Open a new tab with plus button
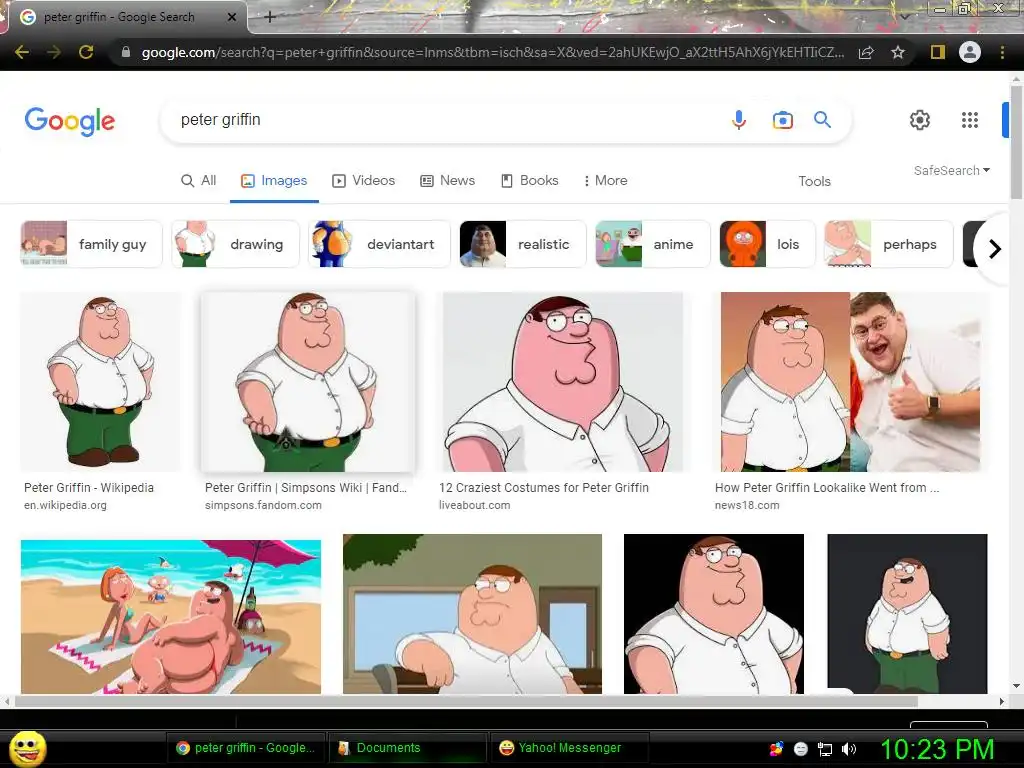Screen dimensions: 1024x768 click(x=270, y=17)
